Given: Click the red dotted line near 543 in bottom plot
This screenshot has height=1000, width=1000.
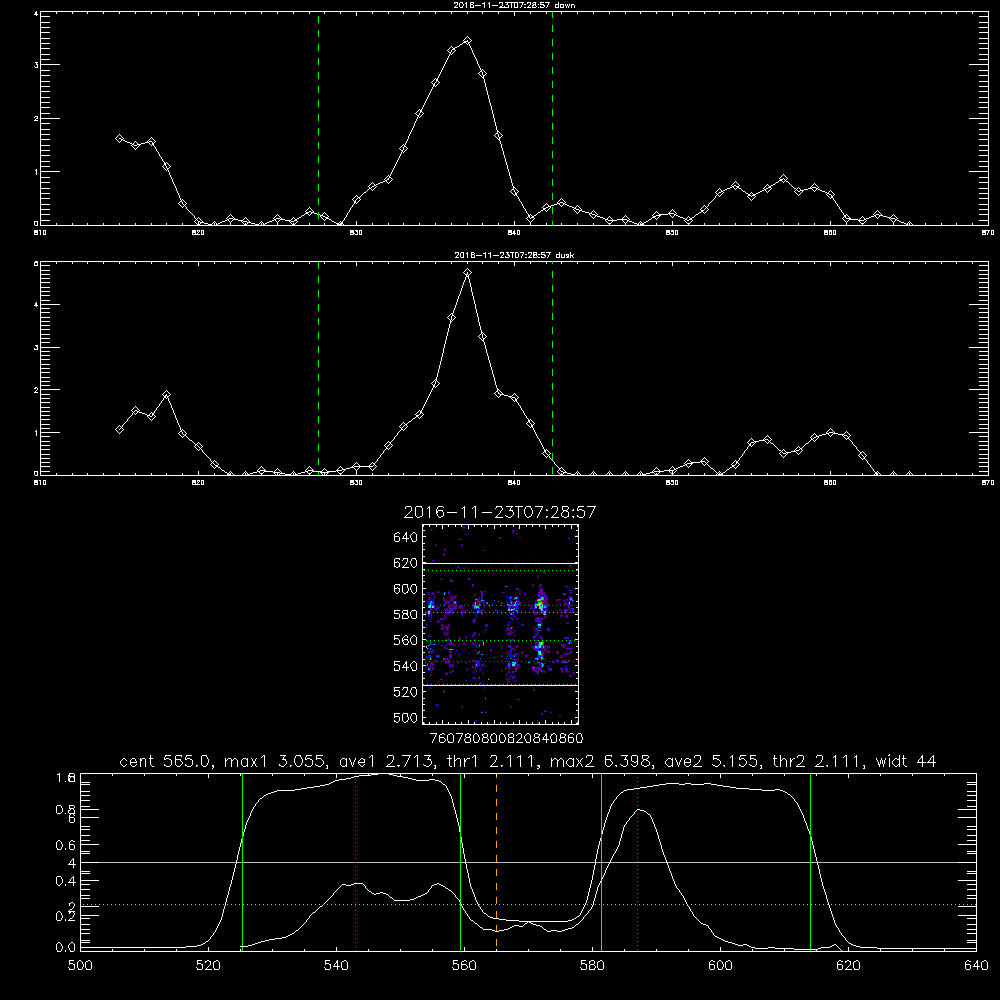Looking at the screenshot, I should point(355,861).
